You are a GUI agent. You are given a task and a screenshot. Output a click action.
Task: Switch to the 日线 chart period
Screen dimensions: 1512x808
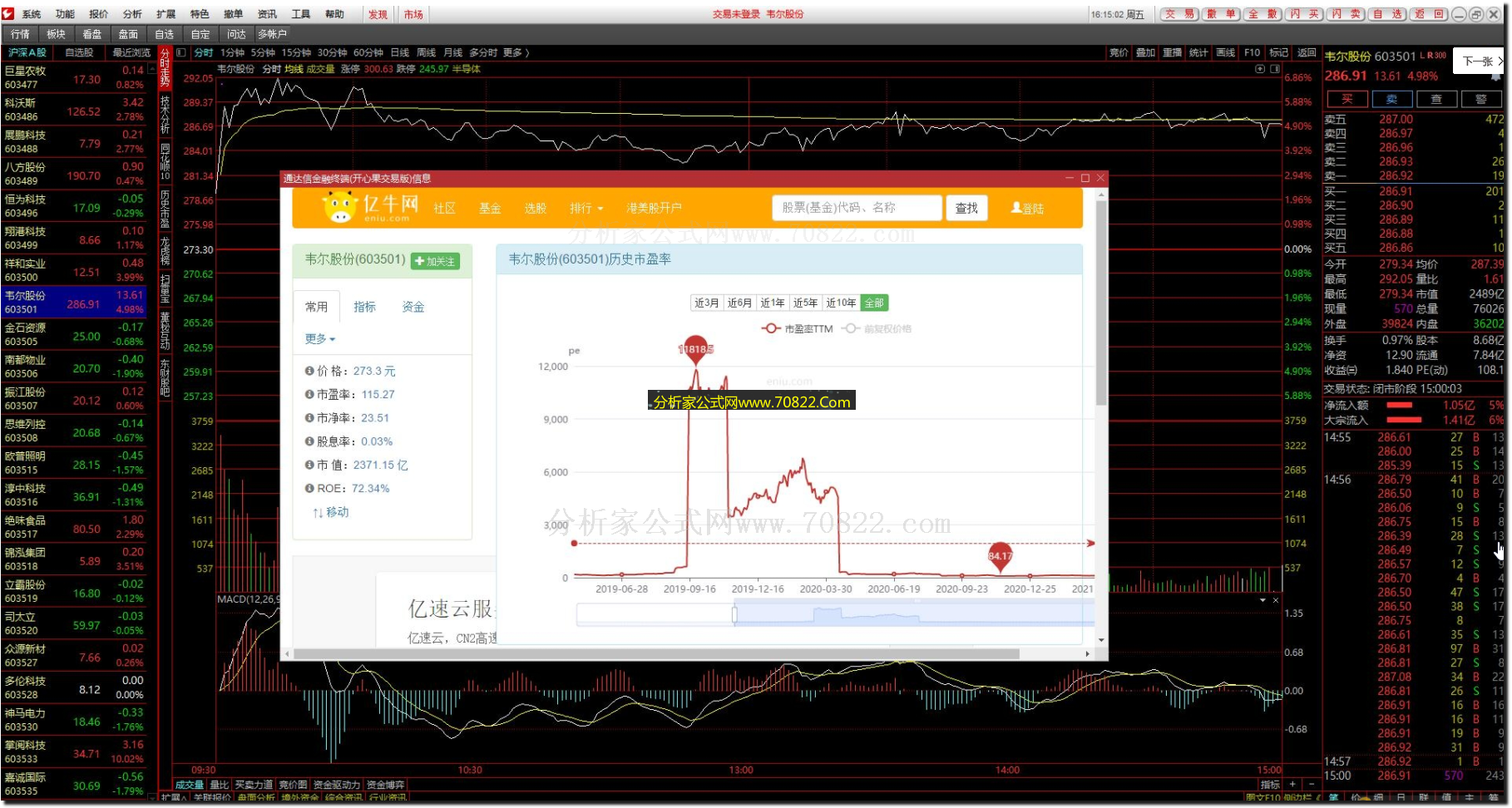(x=399, y=52)
